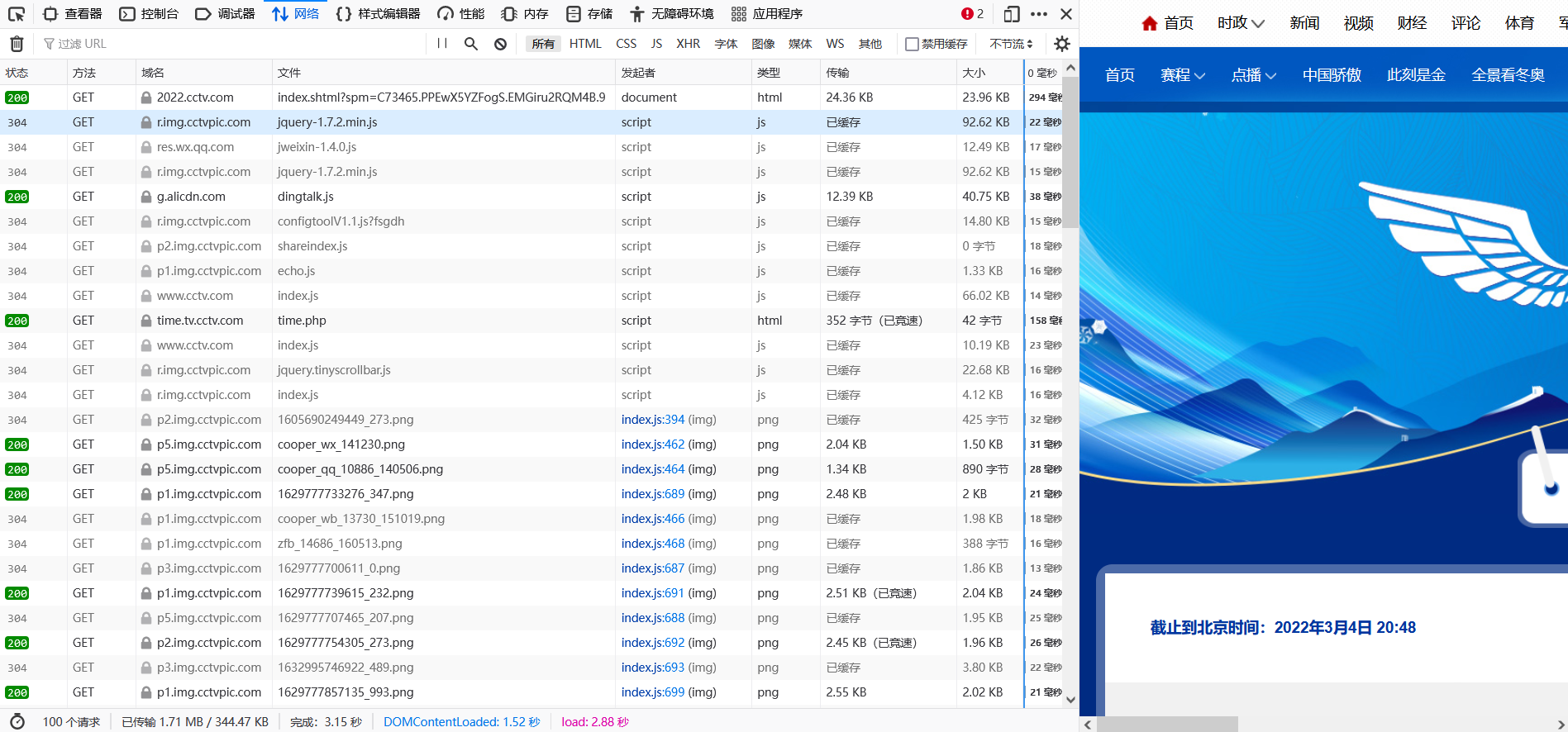
Task: Open the Storage (存储) tab
Action: pyautogui.click(x=589, y=14)
